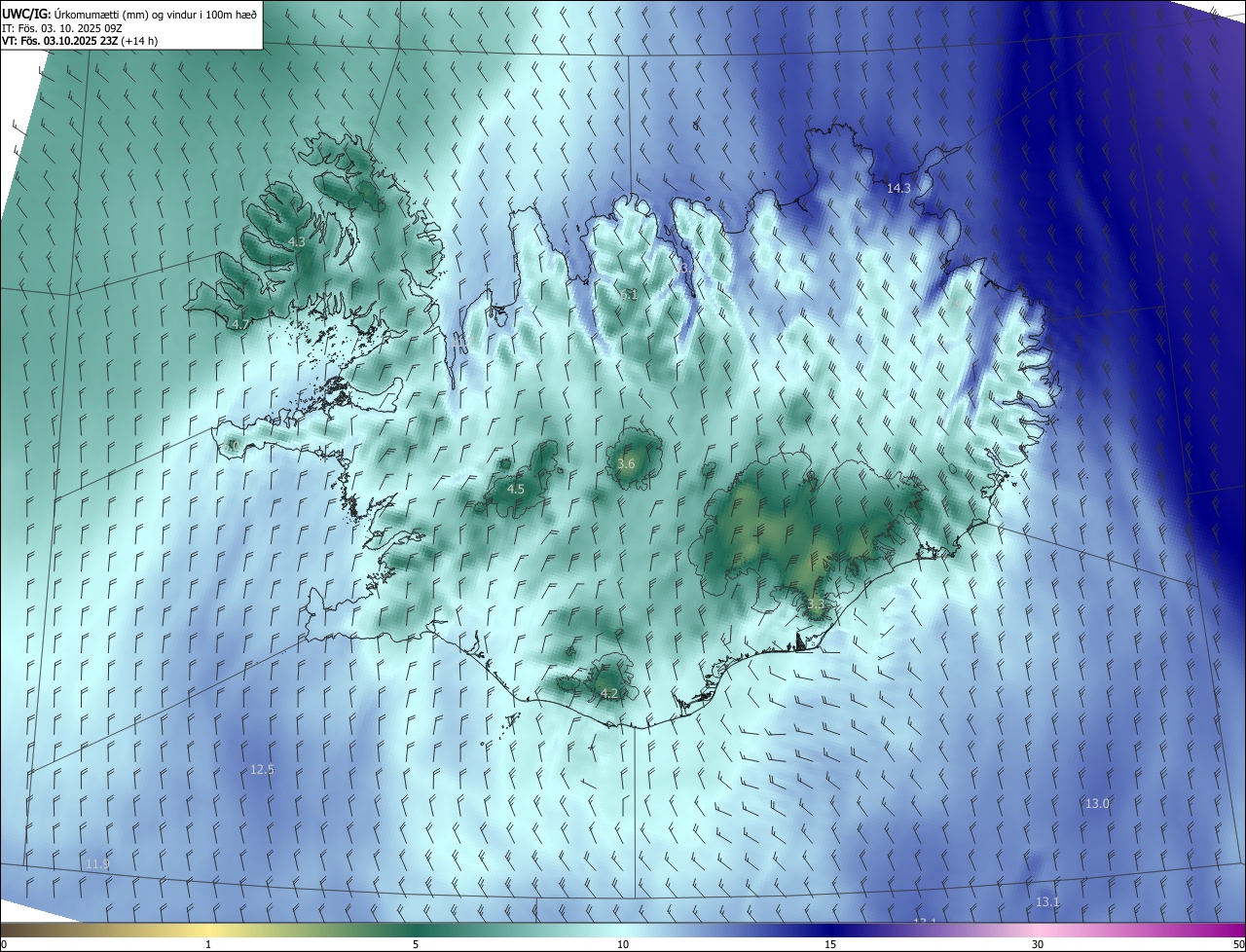Click the 6.1 value label in the north
The height and width of the screenshot is (952, 1246).
[x=629, y=294]
